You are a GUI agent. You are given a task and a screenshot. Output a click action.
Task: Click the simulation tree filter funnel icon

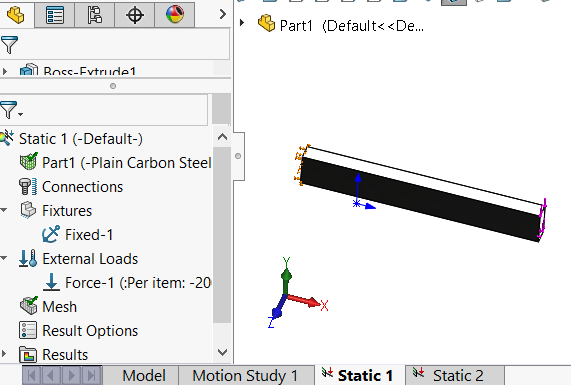(10, 110)
